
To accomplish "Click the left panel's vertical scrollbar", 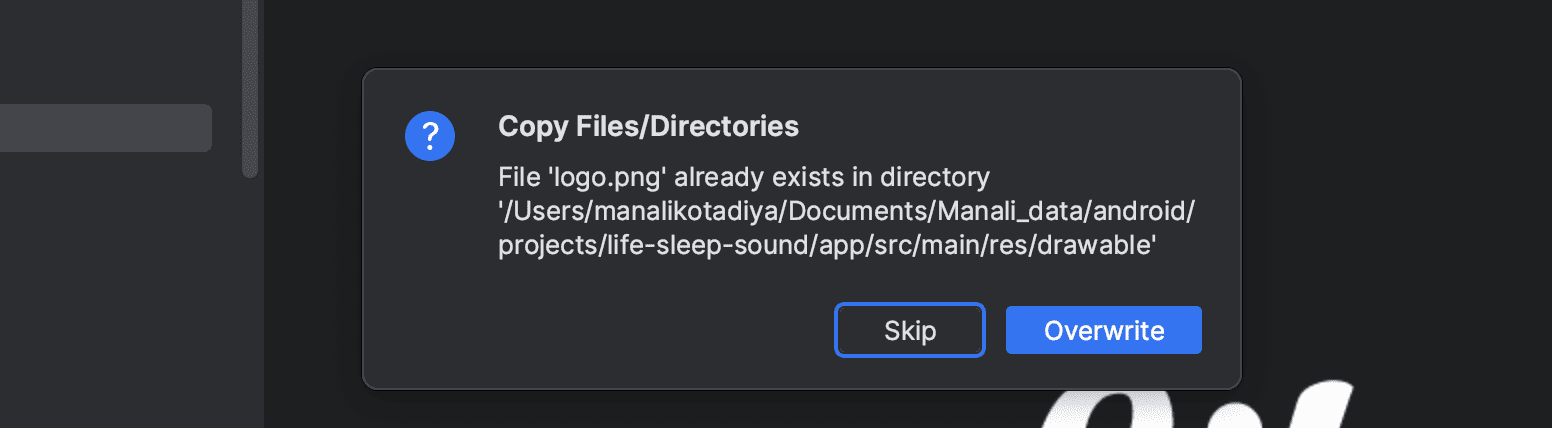I will pyautogui.click(x=250, y=90).
